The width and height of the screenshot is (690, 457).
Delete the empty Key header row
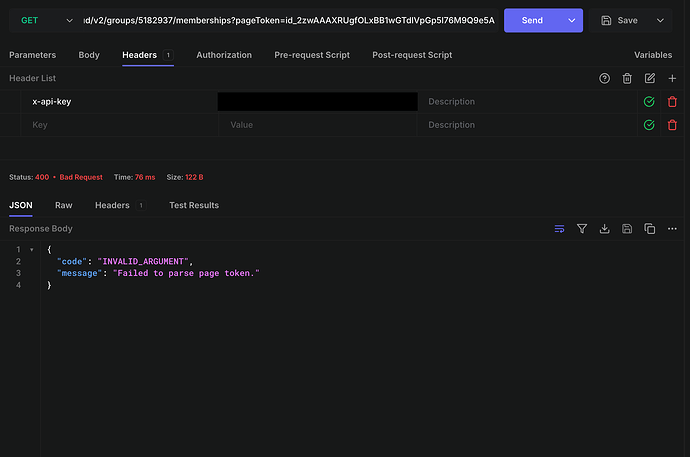(672, 125)
